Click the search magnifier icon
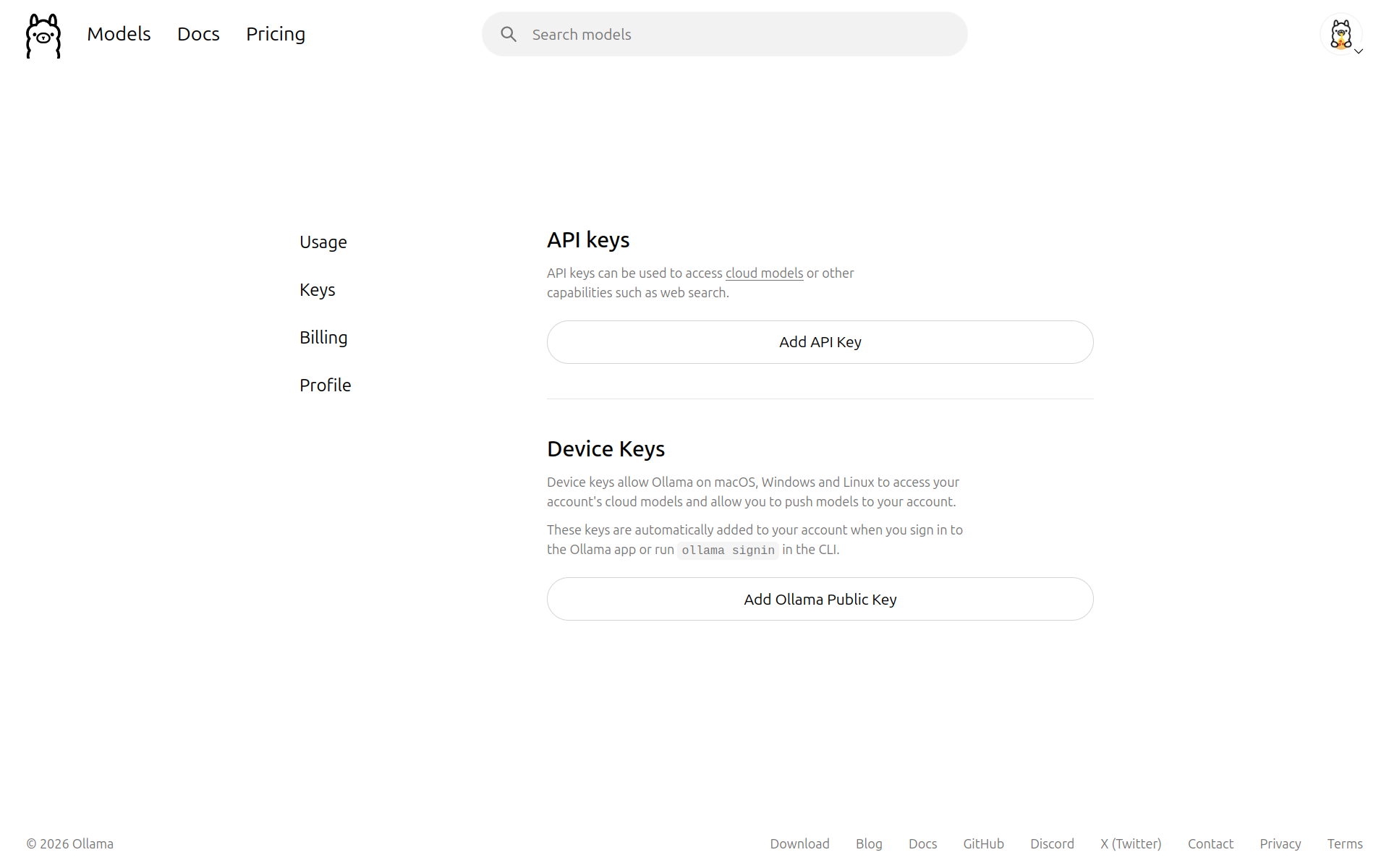The width and height of the screenshot is (1389, 868). coord(509,34)
